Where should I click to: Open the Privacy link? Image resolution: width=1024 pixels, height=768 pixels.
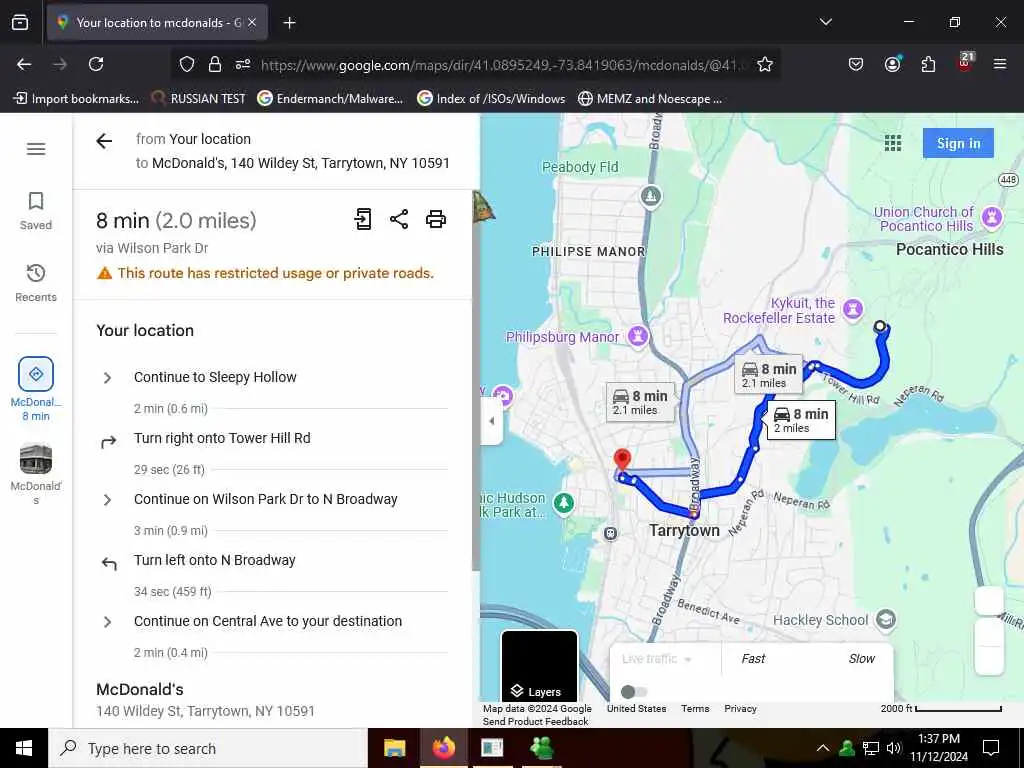click(x=740, y=709)
